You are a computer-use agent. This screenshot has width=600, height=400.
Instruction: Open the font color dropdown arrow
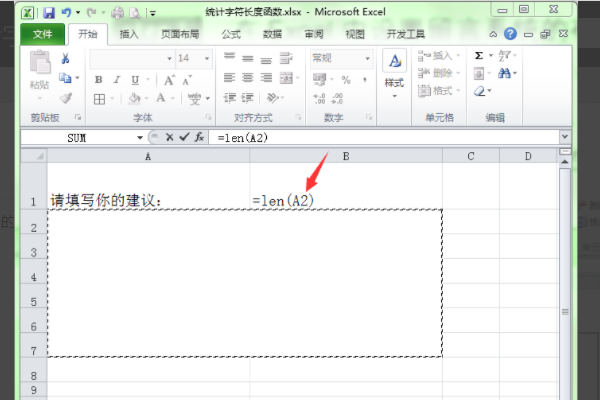(x=173, y=99)
